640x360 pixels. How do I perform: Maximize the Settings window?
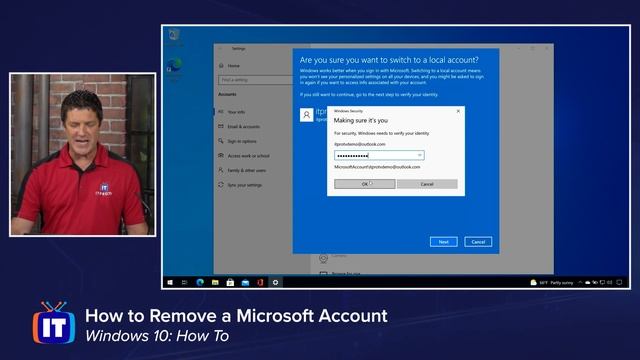[x=532, y=49]
